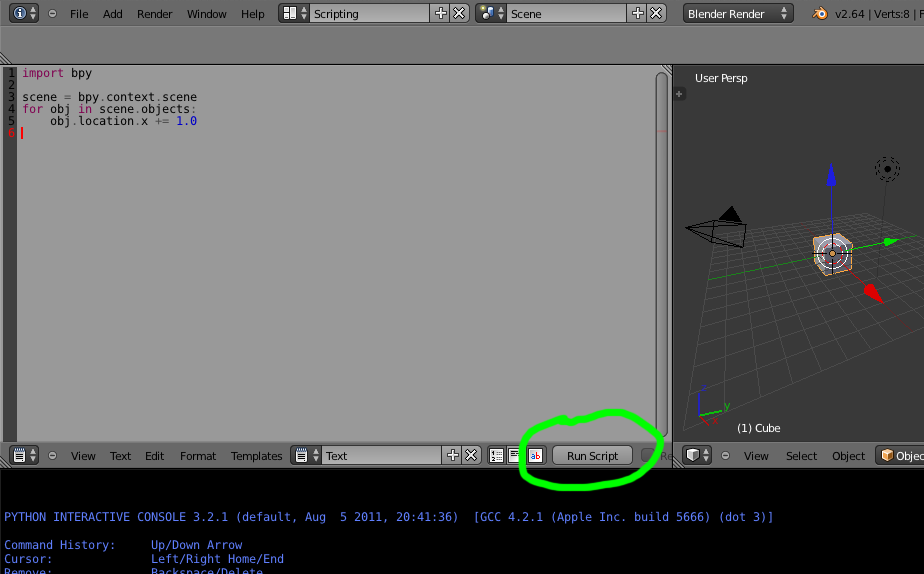
Task: Open the File menu
Action: pos(79,14)
